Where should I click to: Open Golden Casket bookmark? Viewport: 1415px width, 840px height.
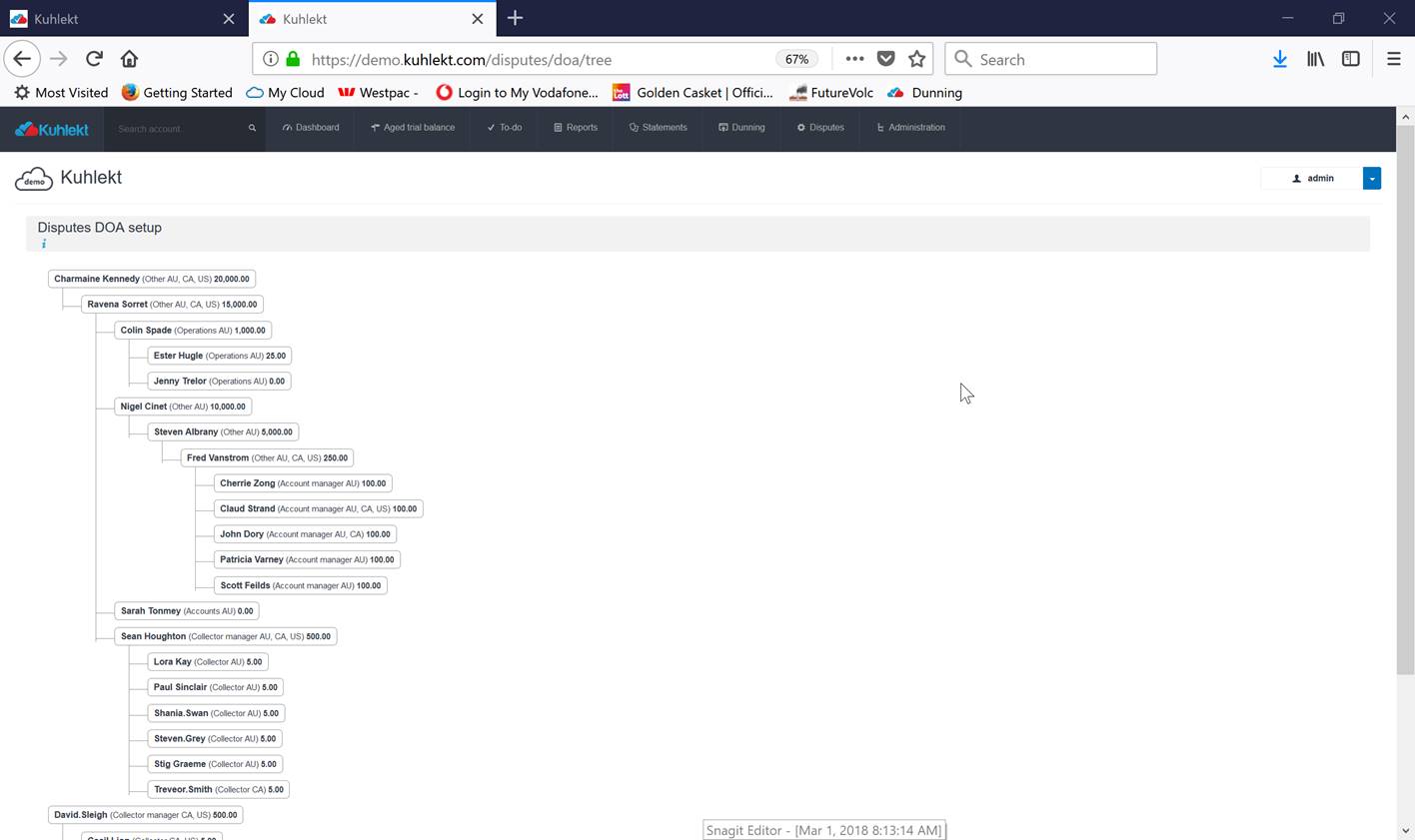pos(693,92)
